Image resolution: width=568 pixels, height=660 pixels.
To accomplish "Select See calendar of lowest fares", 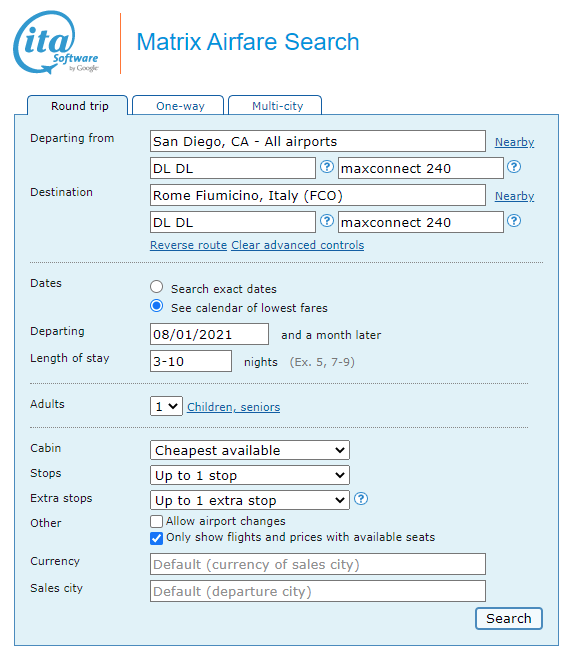I will (157, 306).
